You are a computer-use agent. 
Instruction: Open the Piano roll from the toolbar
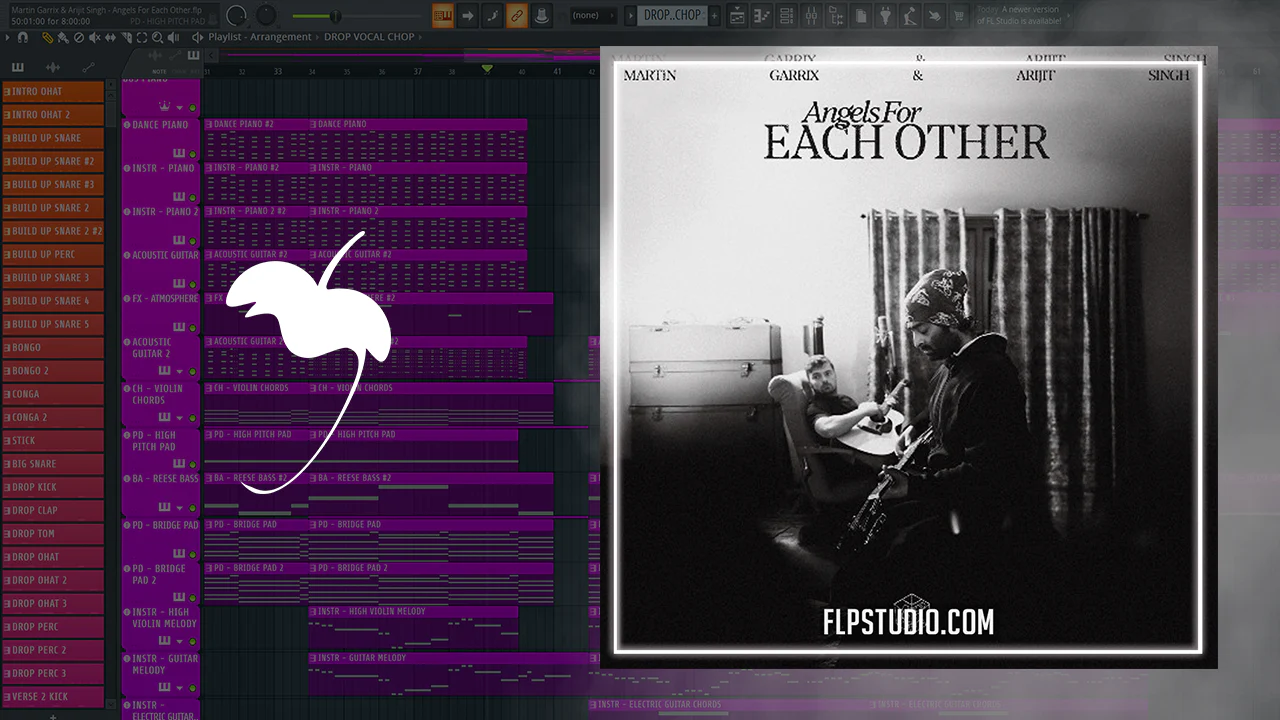pos(762,15)
